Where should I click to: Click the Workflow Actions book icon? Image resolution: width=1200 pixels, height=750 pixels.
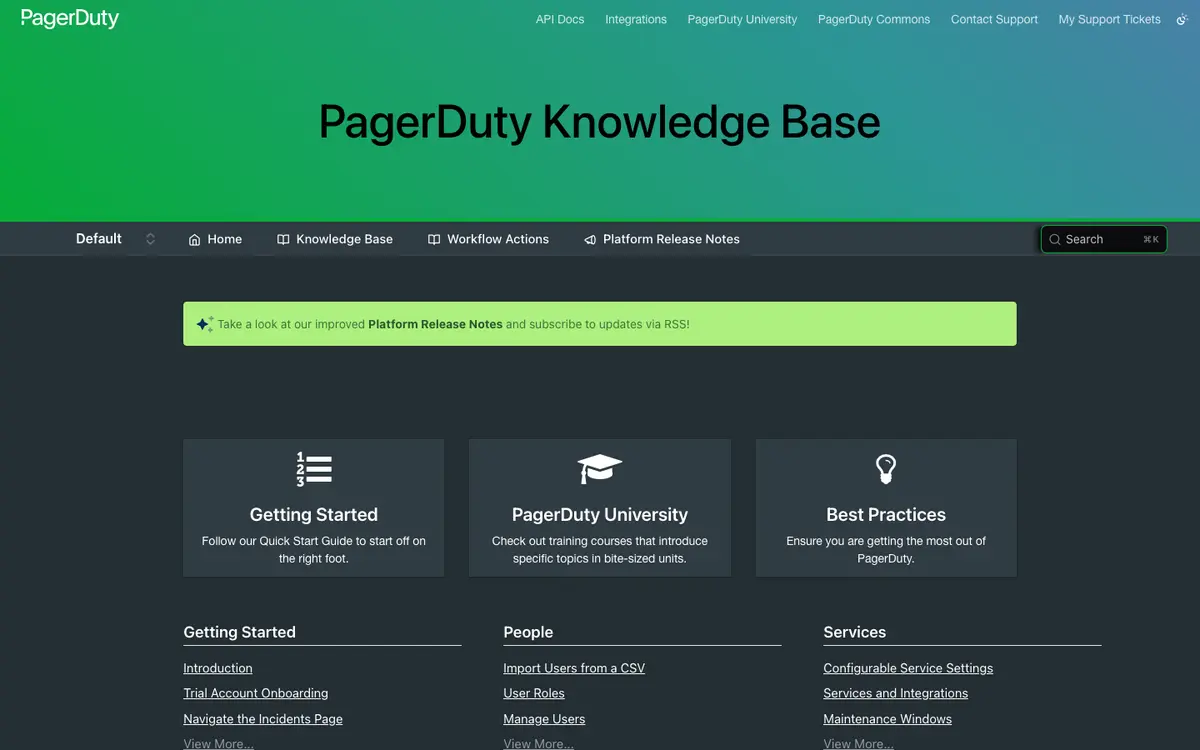pos(434,240)
